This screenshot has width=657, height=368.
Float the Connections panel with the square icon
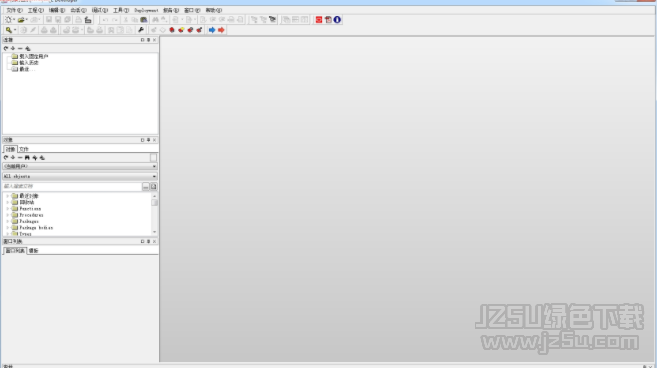[x=142, y=40]
